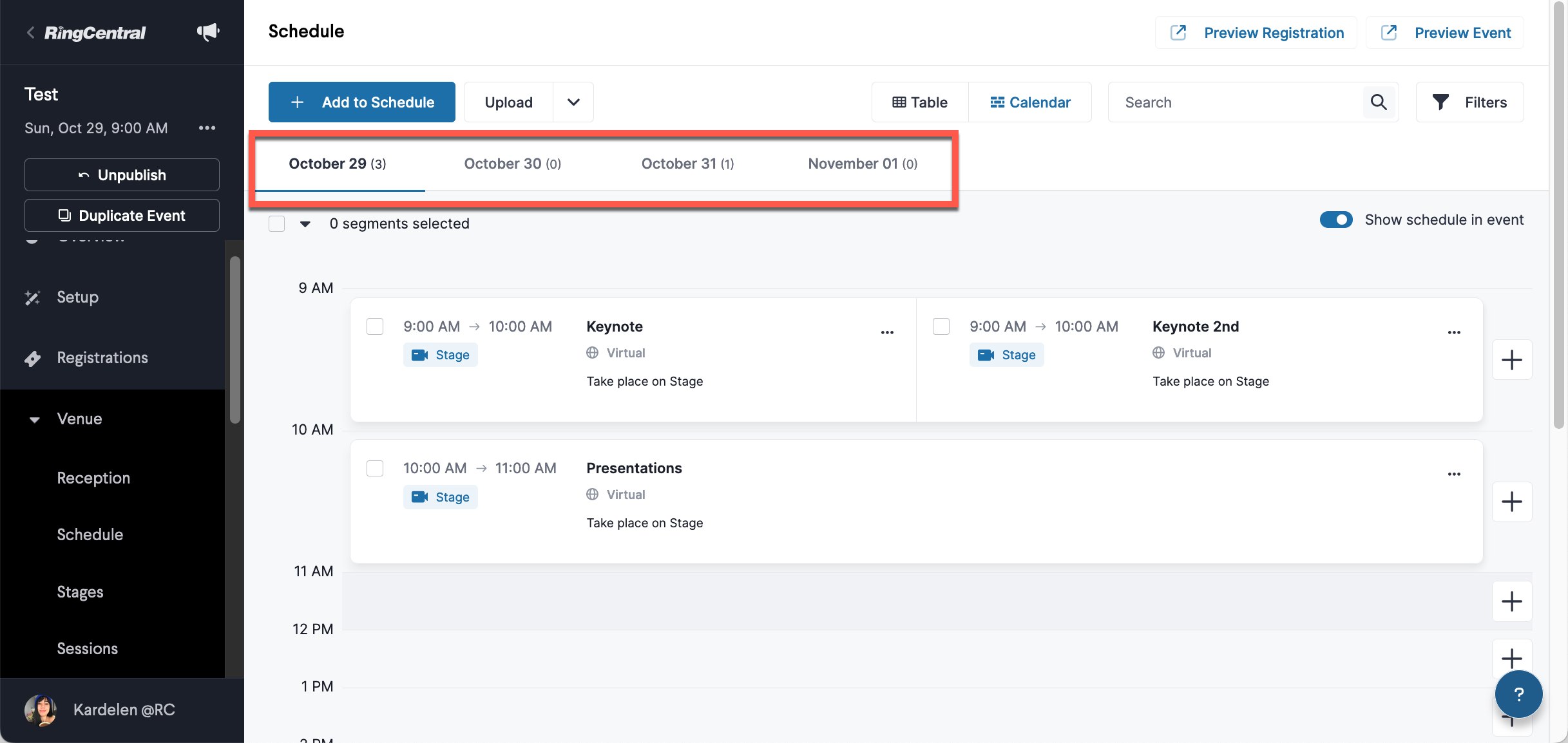Image resolution: width=1568 pixels, height=743 pixels.
Task: Click the filter funnel icon
Action: (1440, 102)
